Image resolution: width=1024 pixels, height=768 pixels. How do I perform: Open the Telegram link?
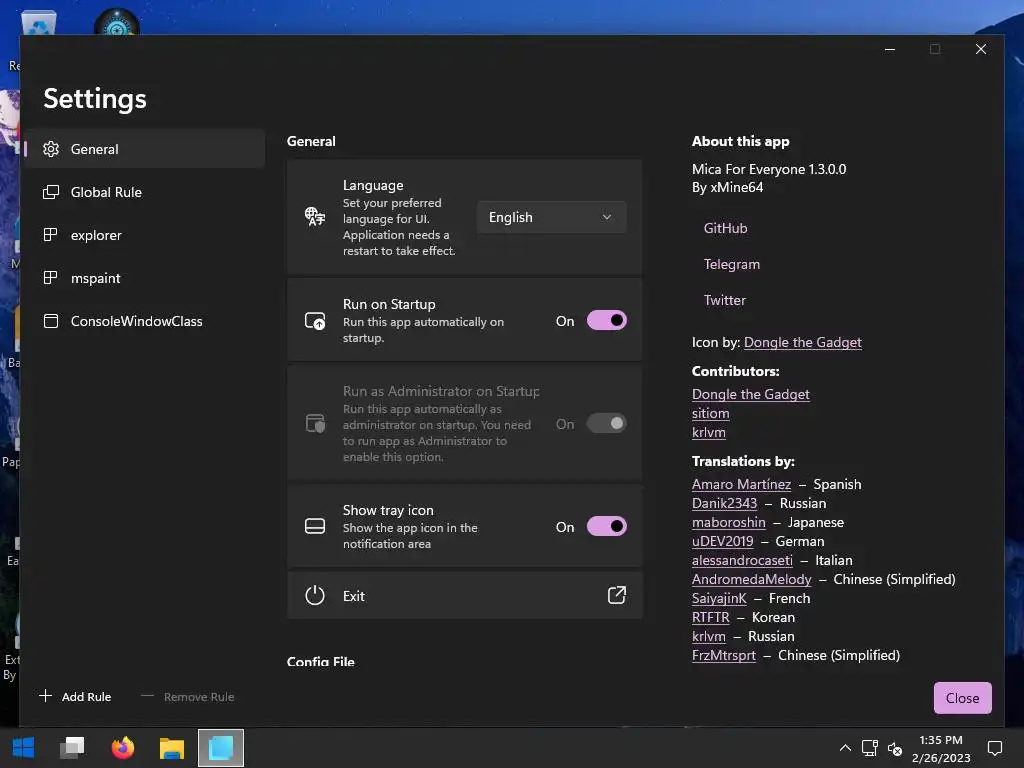coord(731,264)
